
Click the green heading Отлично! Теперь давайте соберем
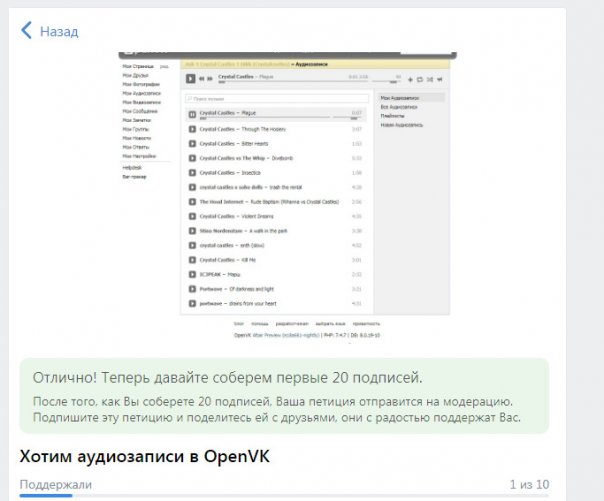[x=227, y=378]
